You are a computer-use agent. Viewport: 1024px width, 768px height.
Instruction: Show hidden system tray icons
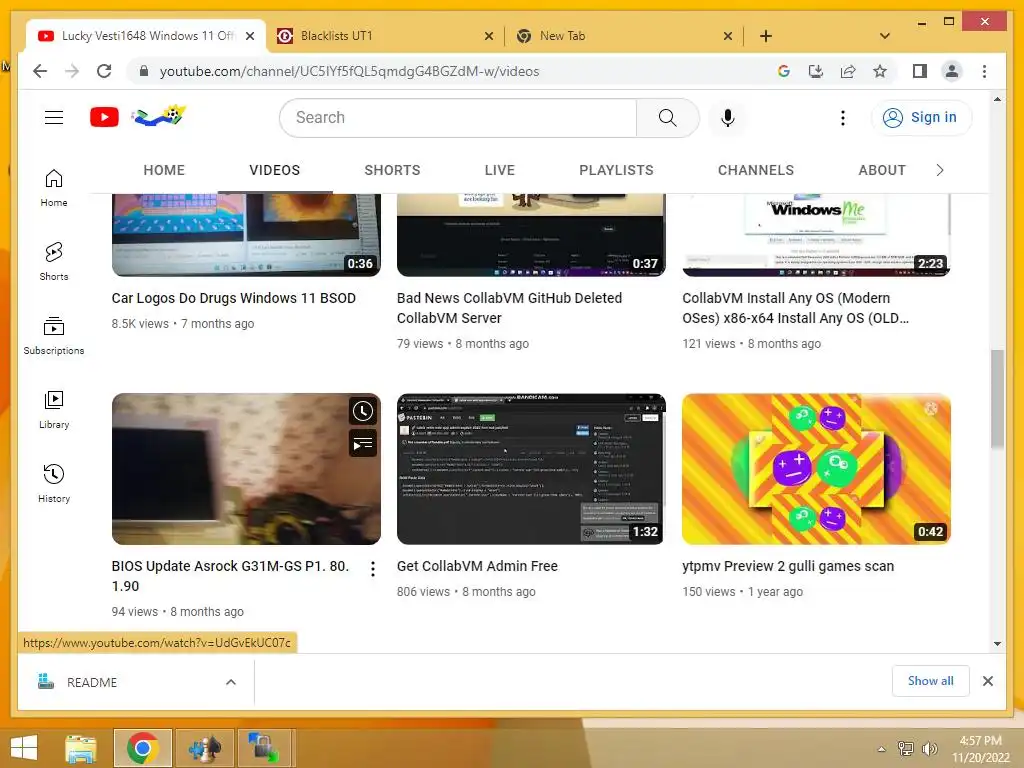point(882,749)
